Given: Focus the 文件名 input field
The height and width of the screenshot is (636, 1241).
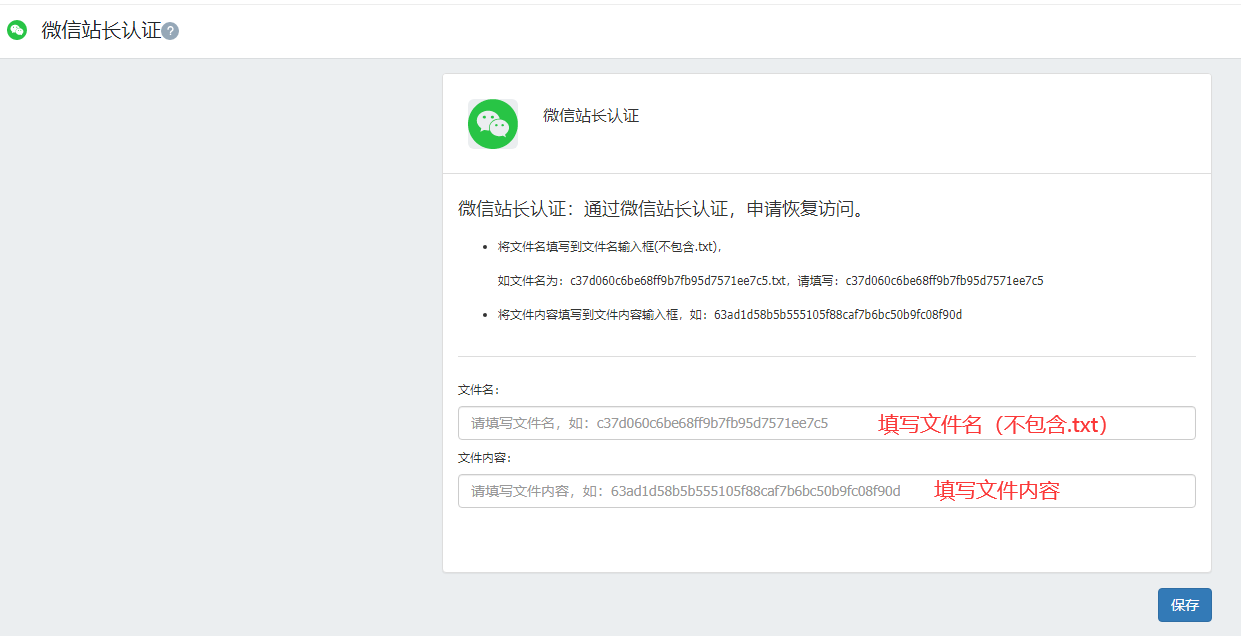Looking at the screenshot, I should coord(826,423).
